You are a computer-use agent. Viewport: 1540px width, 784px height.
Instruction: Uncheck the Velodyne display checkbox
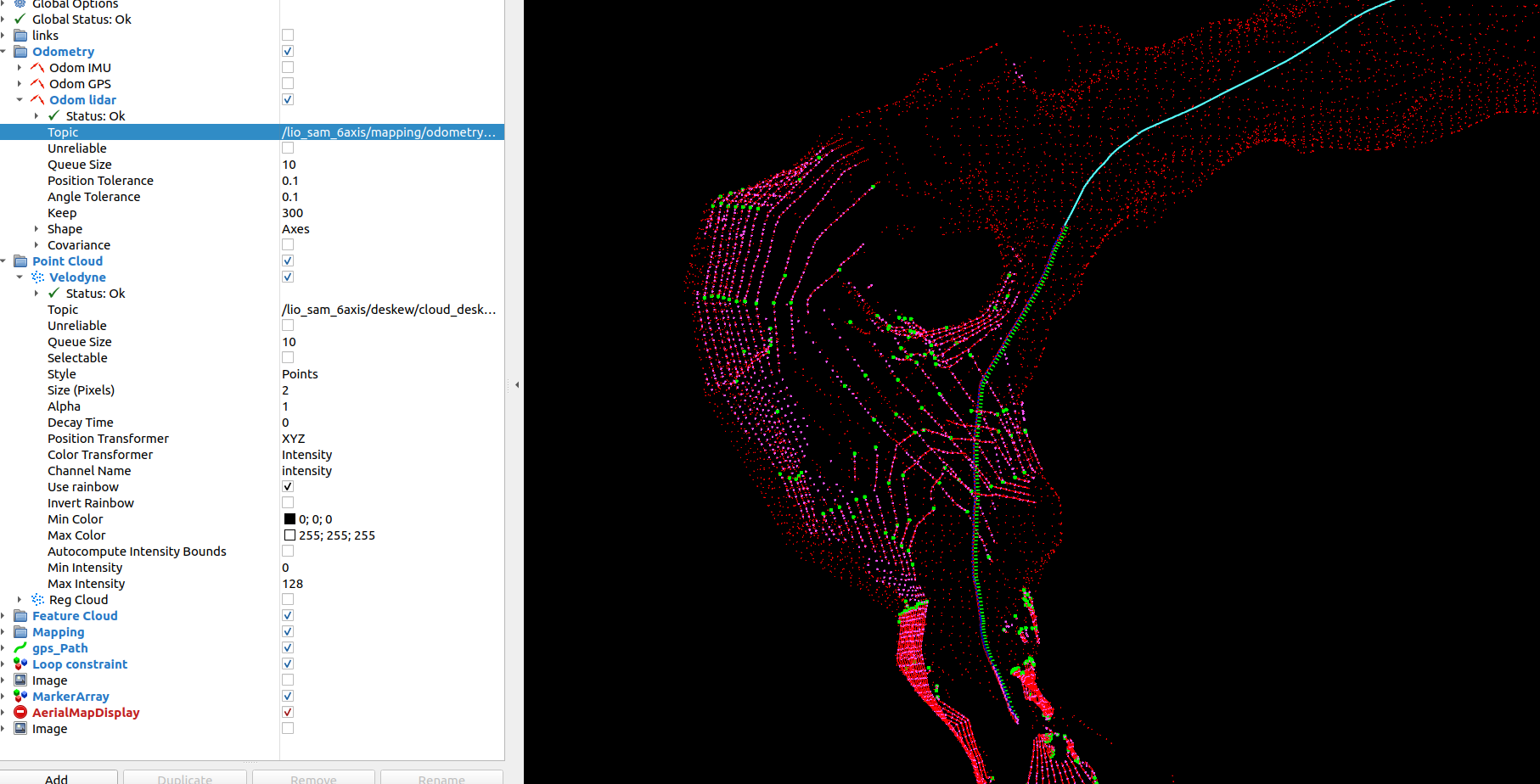pyautogui.click(x=288, y=277)
